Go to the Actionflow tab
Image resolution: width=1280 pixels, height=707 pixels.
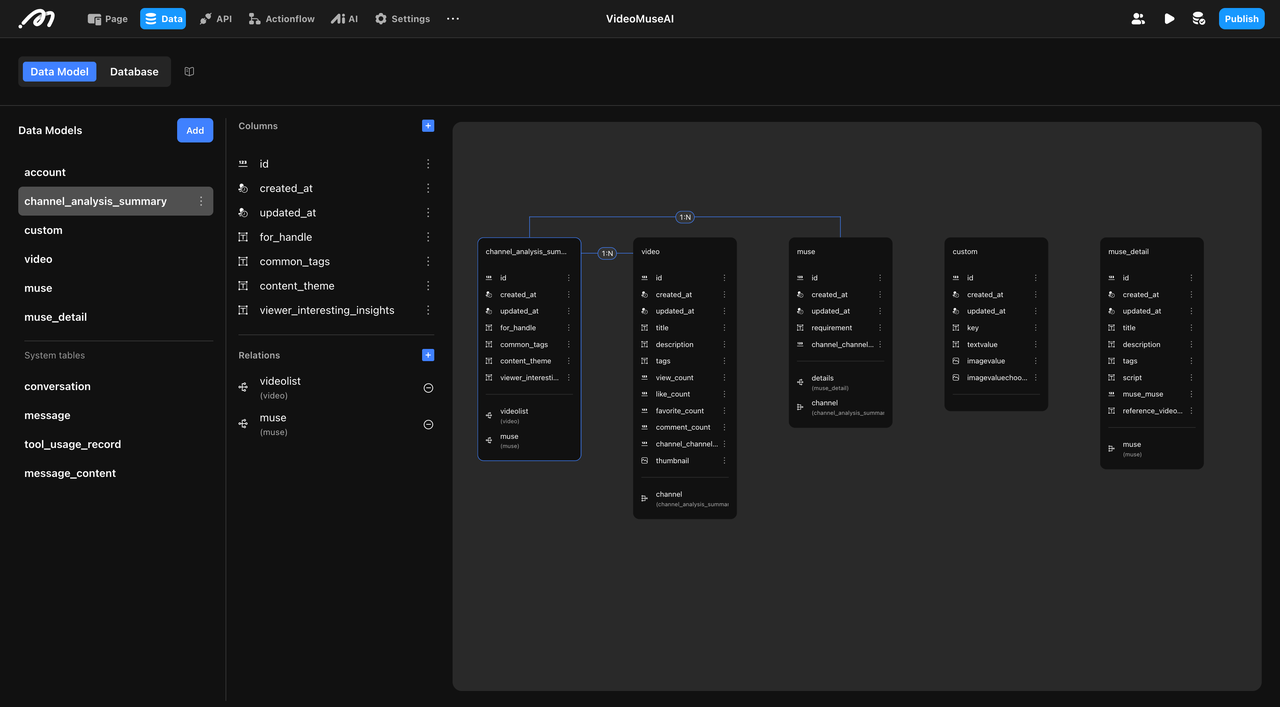tap(281, 19)
